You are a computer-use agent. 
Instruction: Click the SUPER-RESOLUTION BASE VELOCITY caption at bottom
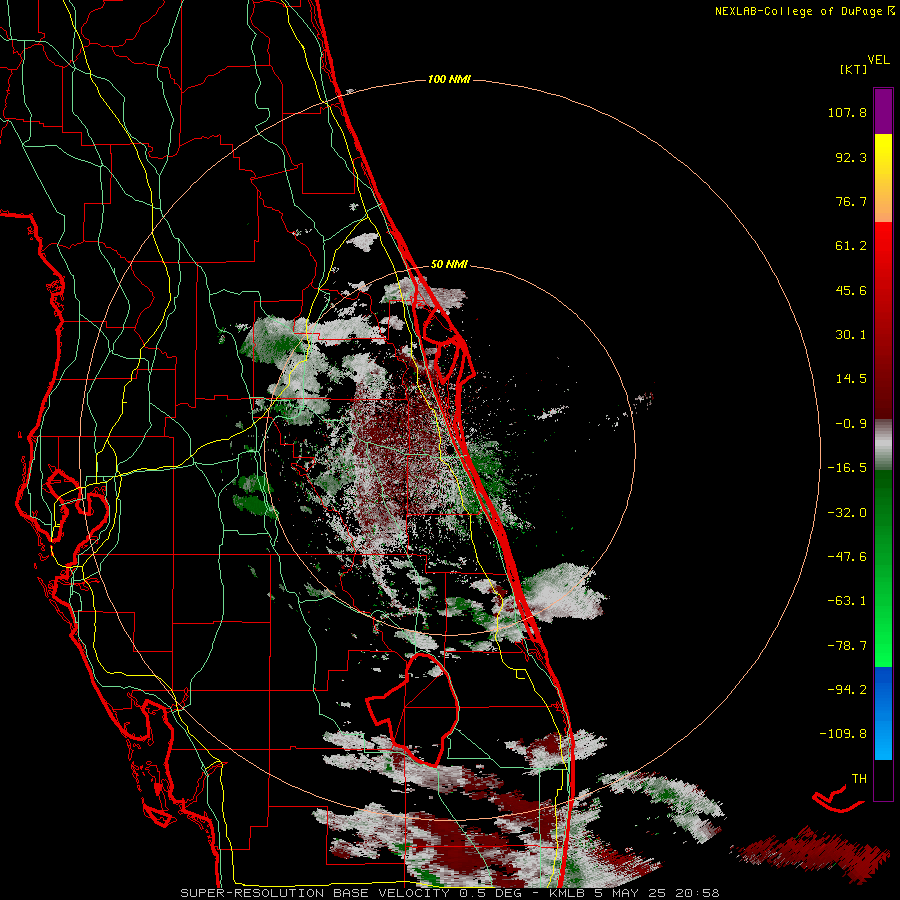[450, 893]
